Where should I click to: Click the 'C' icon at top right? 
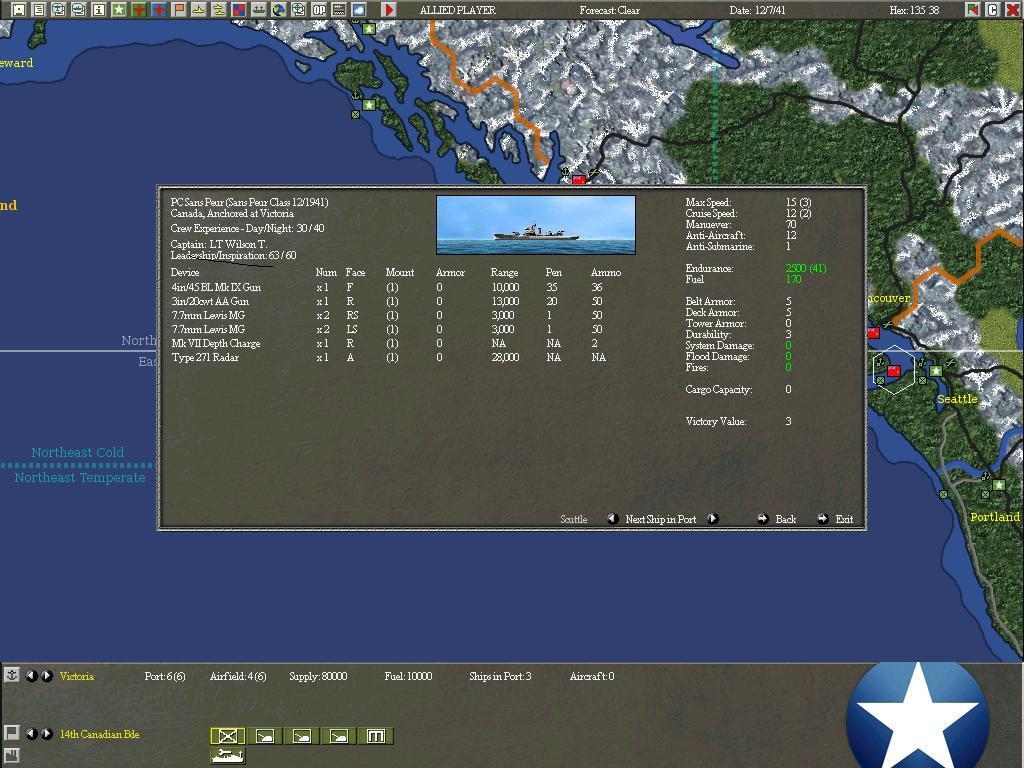[993, 9]
